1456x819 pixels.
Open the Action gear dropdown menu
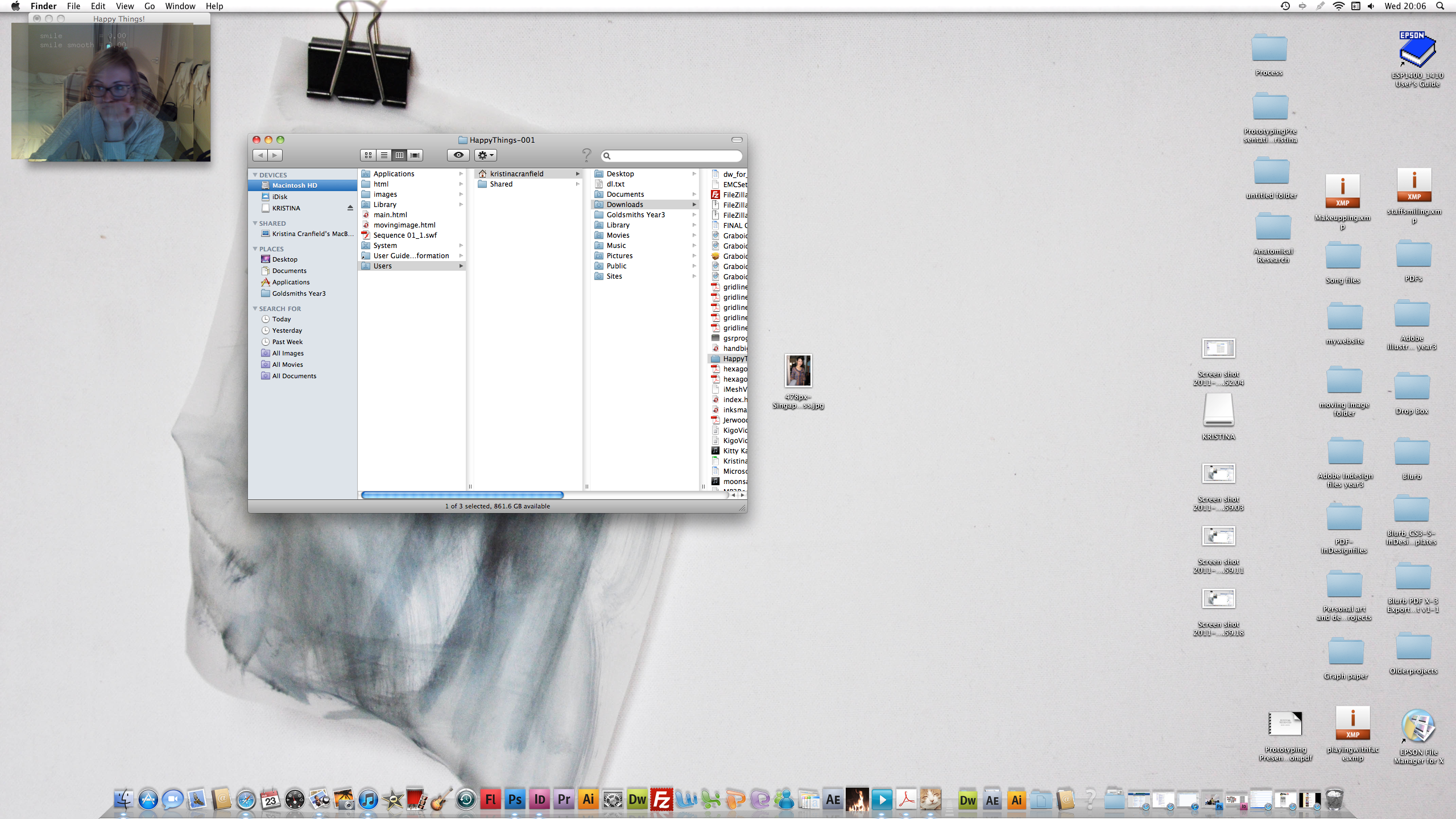pyautogui.click(x=485, y=155)
